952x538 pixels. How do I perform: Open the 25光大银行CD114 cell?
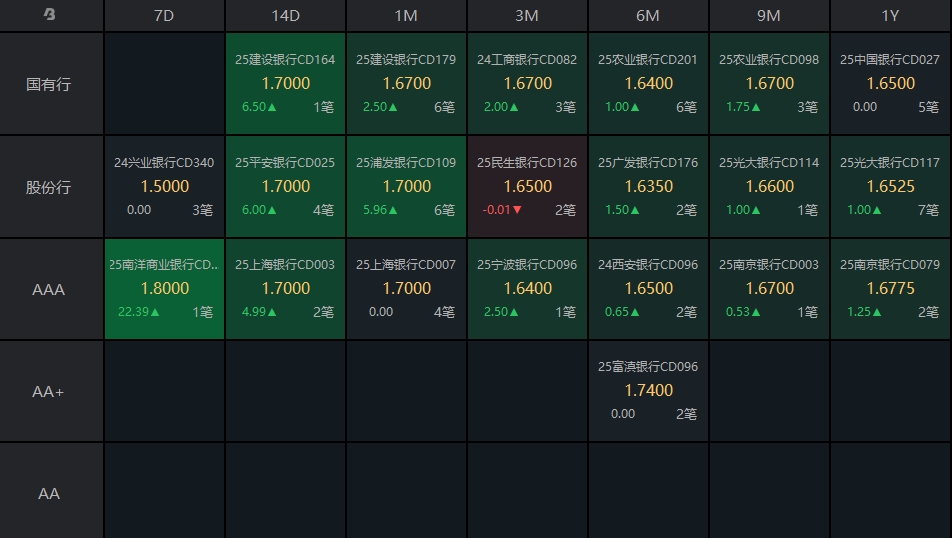[x=769, y=186]
